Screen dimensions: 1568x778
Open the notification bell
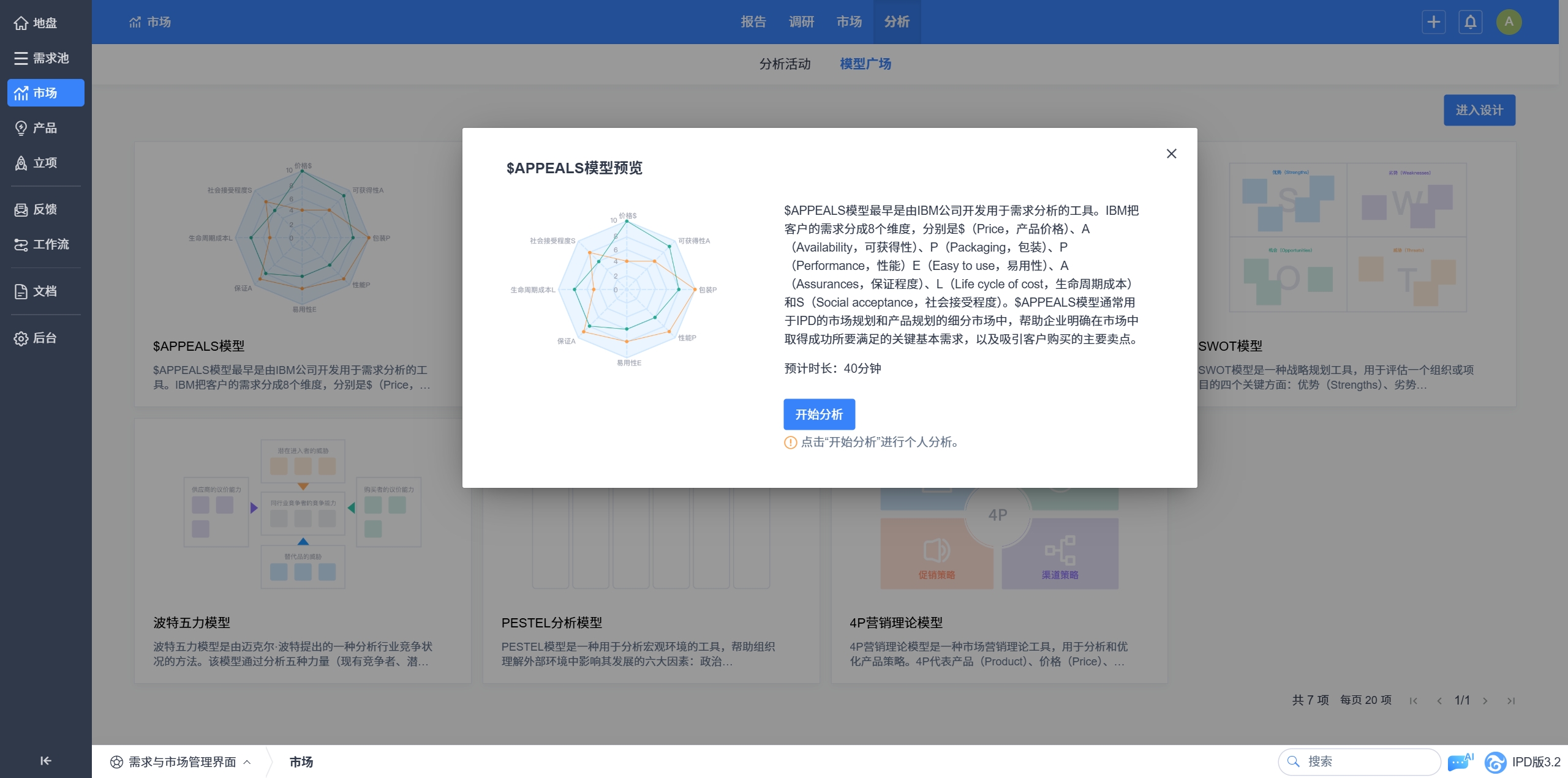point(1471,22)
